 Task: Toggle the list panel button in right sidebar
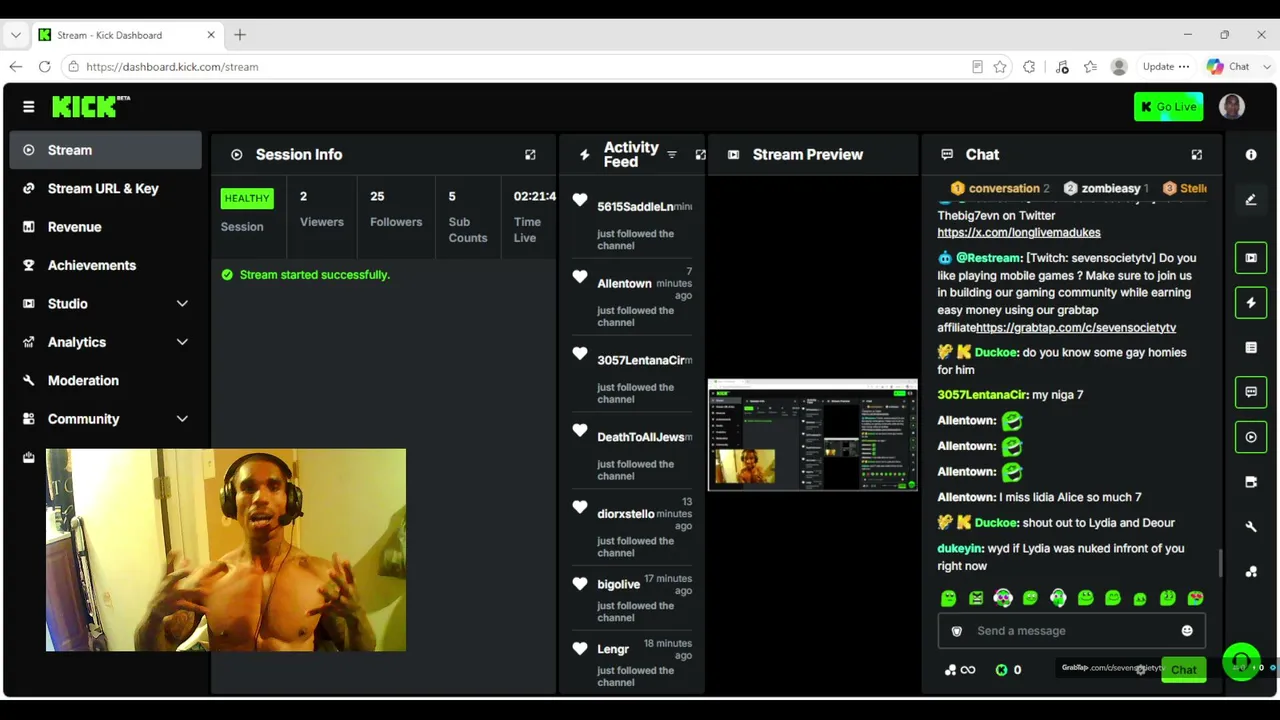[1251, 348]
